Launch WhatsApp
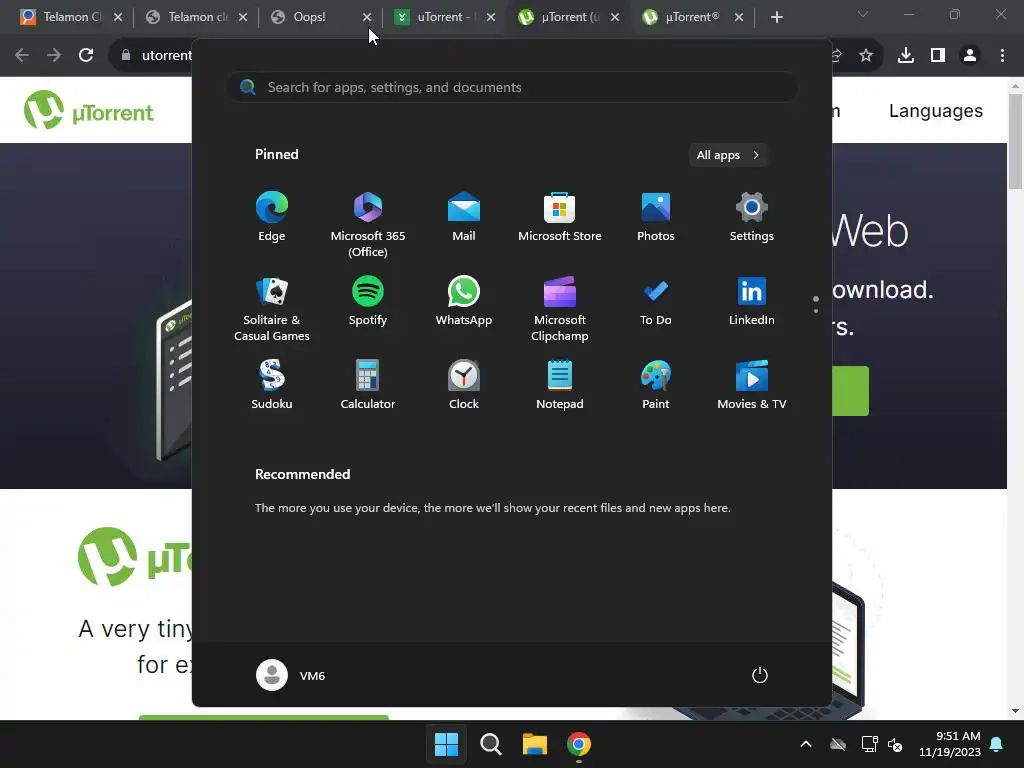The image size is (1024, 768). click(x=464, y=302)
